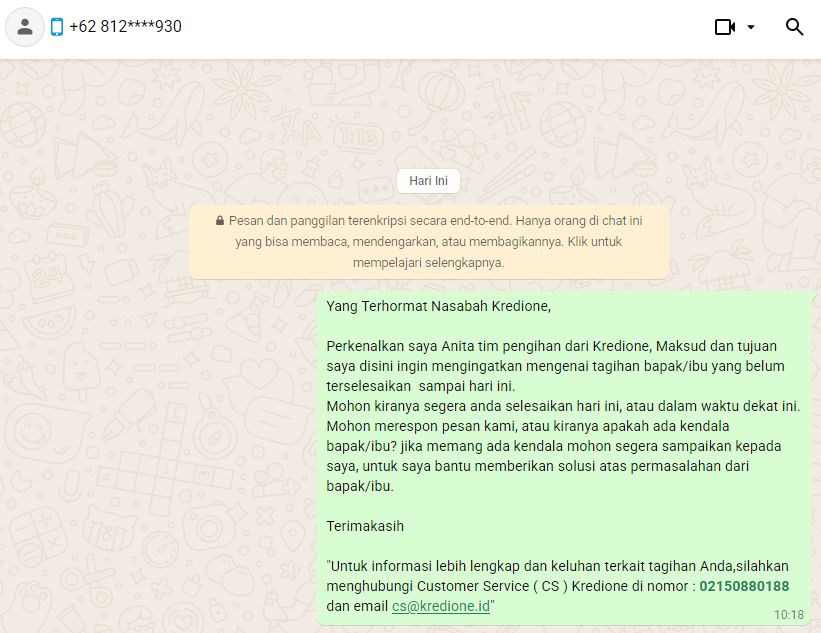The height and width of the screenshot is (633, 821).
Task: Click the blue phone icon beside number
Action: pyautogui.click(x=57, y=27)
